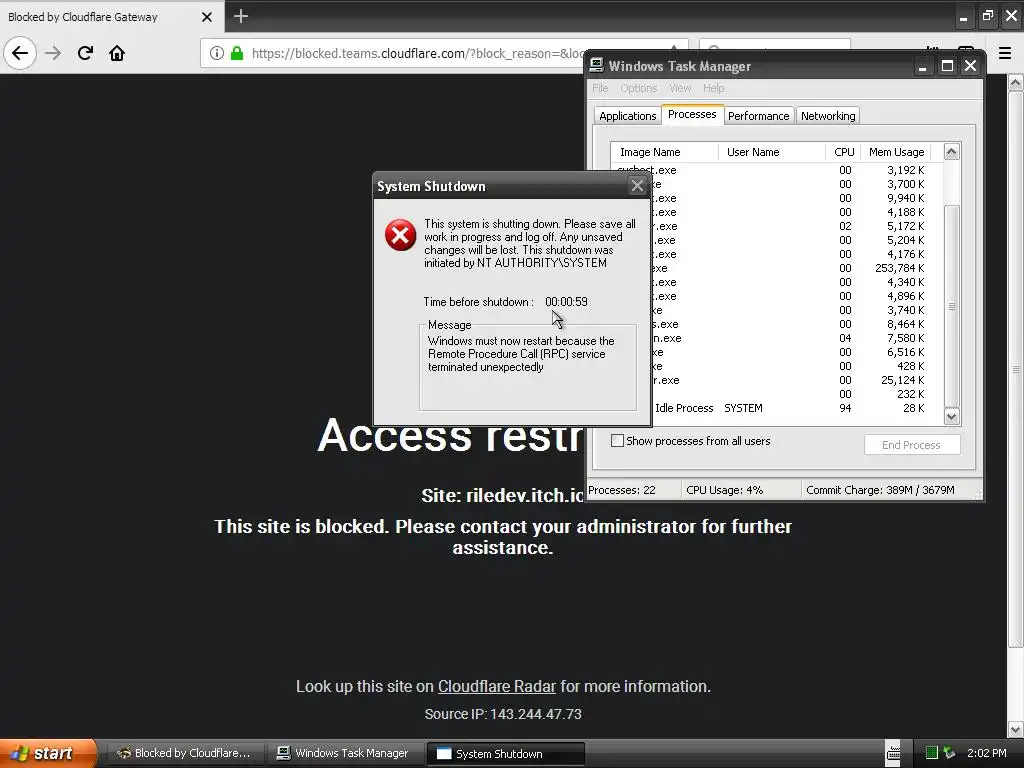Image resolution: width=1024 pixels, height=768 pixels.
Task: Open a new browser tab with plus icon
Action: point(240,16)
